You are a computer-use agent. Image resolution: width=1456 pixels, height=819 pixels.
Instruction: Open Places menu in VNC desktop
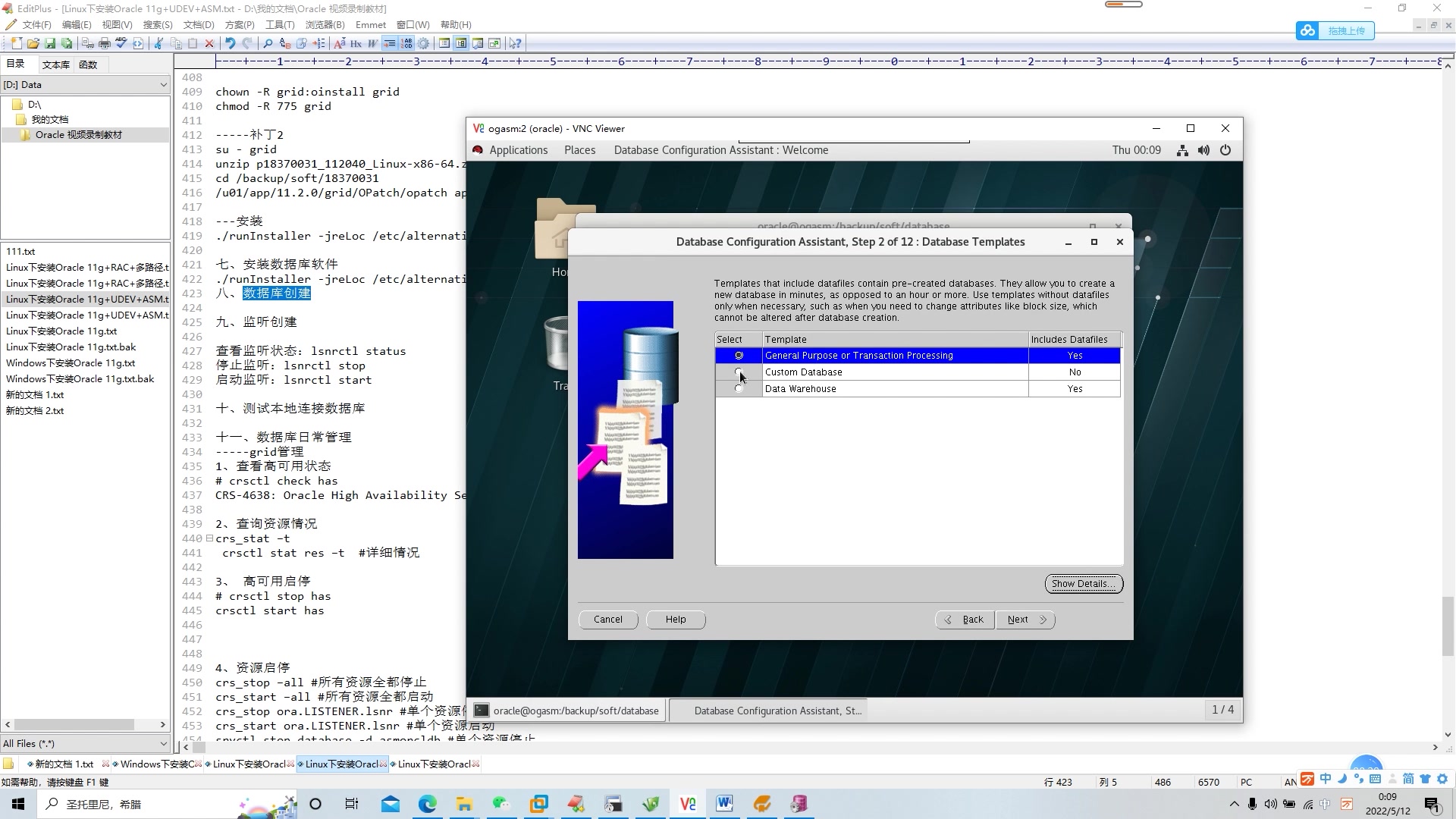coord(580,150)
